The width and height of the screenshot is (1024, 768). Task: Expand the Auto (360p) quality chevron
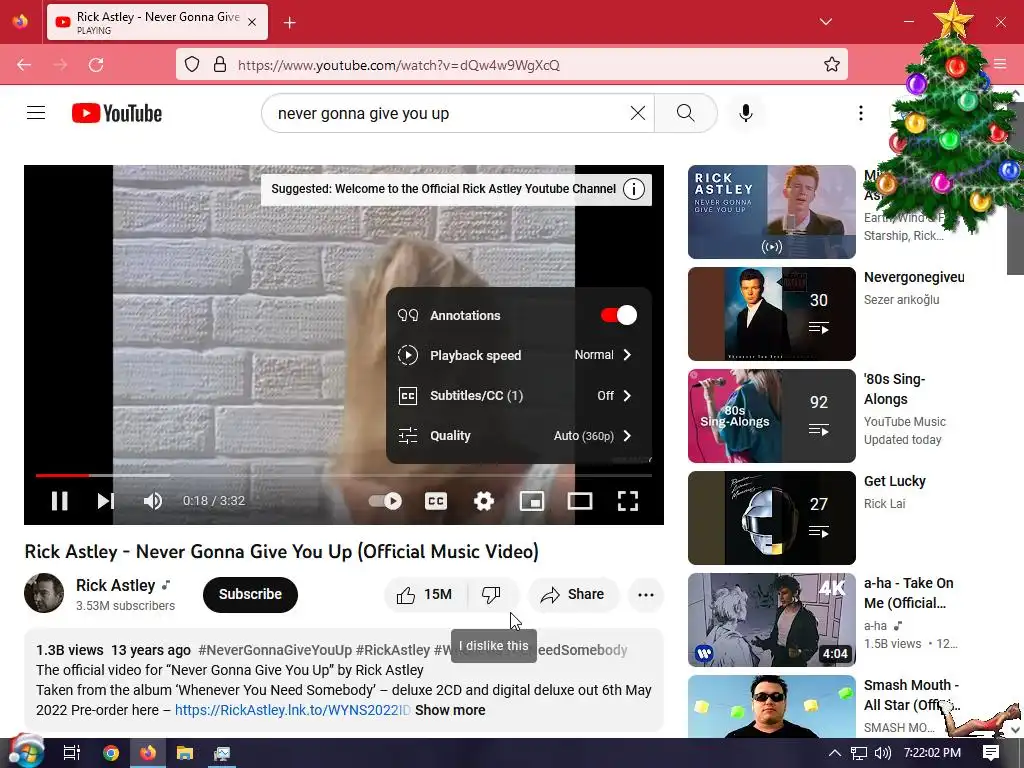pyautogui.click(x=627, y=436)
